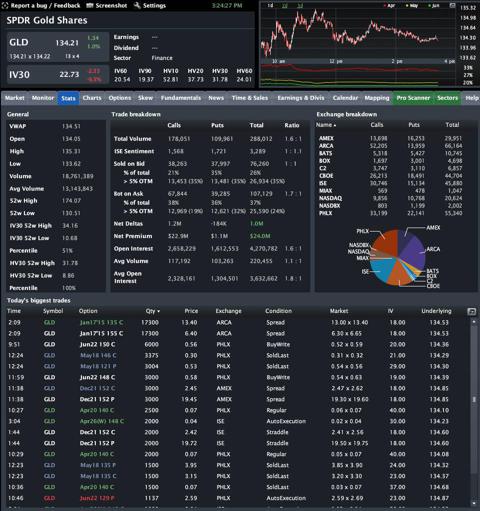The height and width of the screenshot is (511, 480).
Task: Click the GLD symbol in the 9:51 trade row
Action: click(49, 344)
